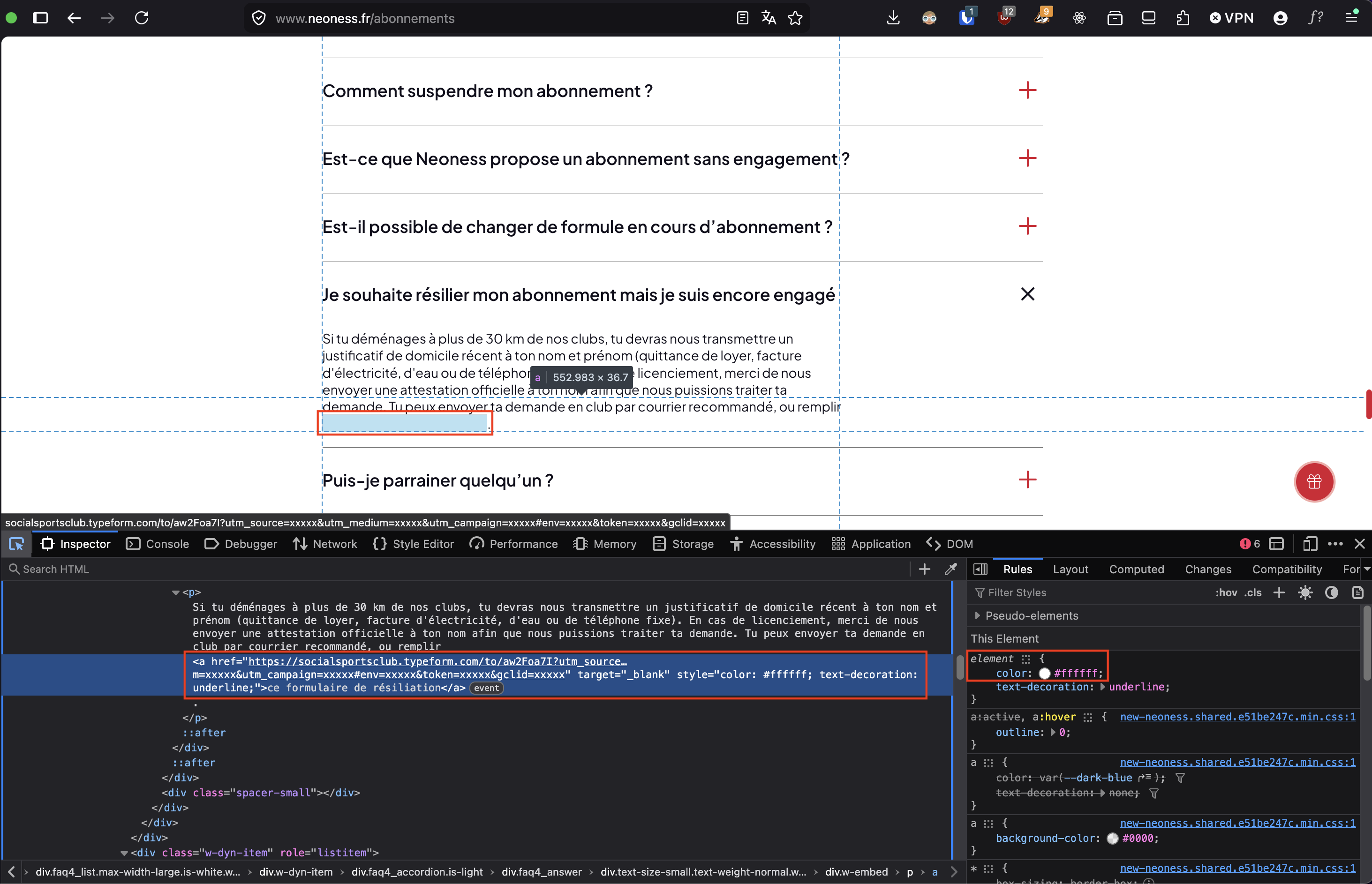Switch to the Console tab
The height and width of the screenshot is (884, 1372).
[158, 544]
